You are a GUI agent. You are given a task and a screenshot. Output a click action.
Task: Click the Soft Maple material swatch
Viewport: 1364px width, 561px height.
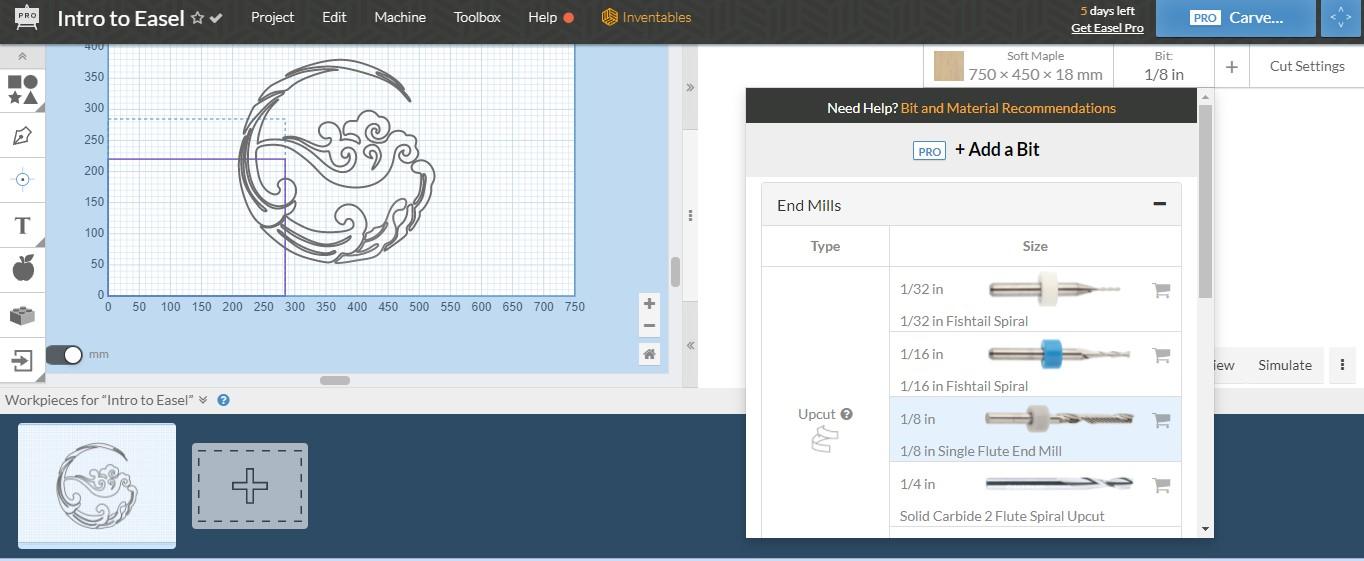pyautogui.click(x=948, y=66)
